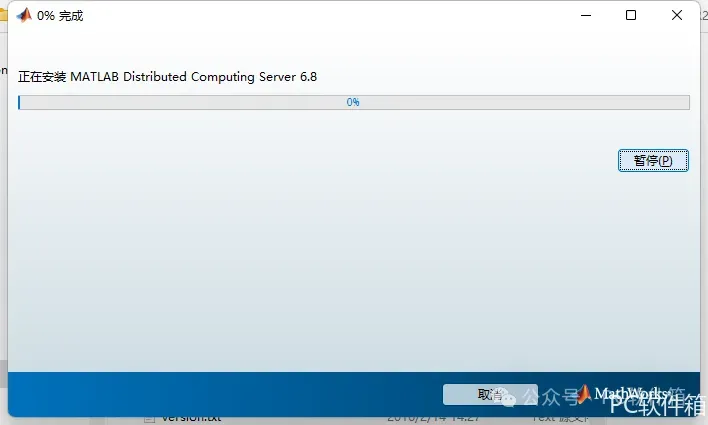This screenshot has height=425, width=708.
Task: Minimize the installer window
Action: pyautogui.click(x=586, y=15)
